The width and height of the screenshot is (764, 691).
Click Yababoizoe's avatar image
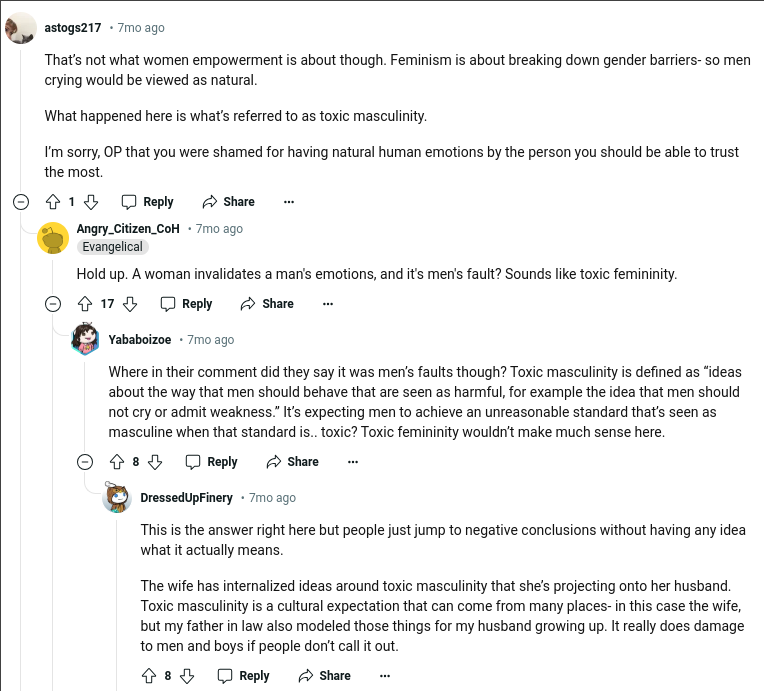85,339
